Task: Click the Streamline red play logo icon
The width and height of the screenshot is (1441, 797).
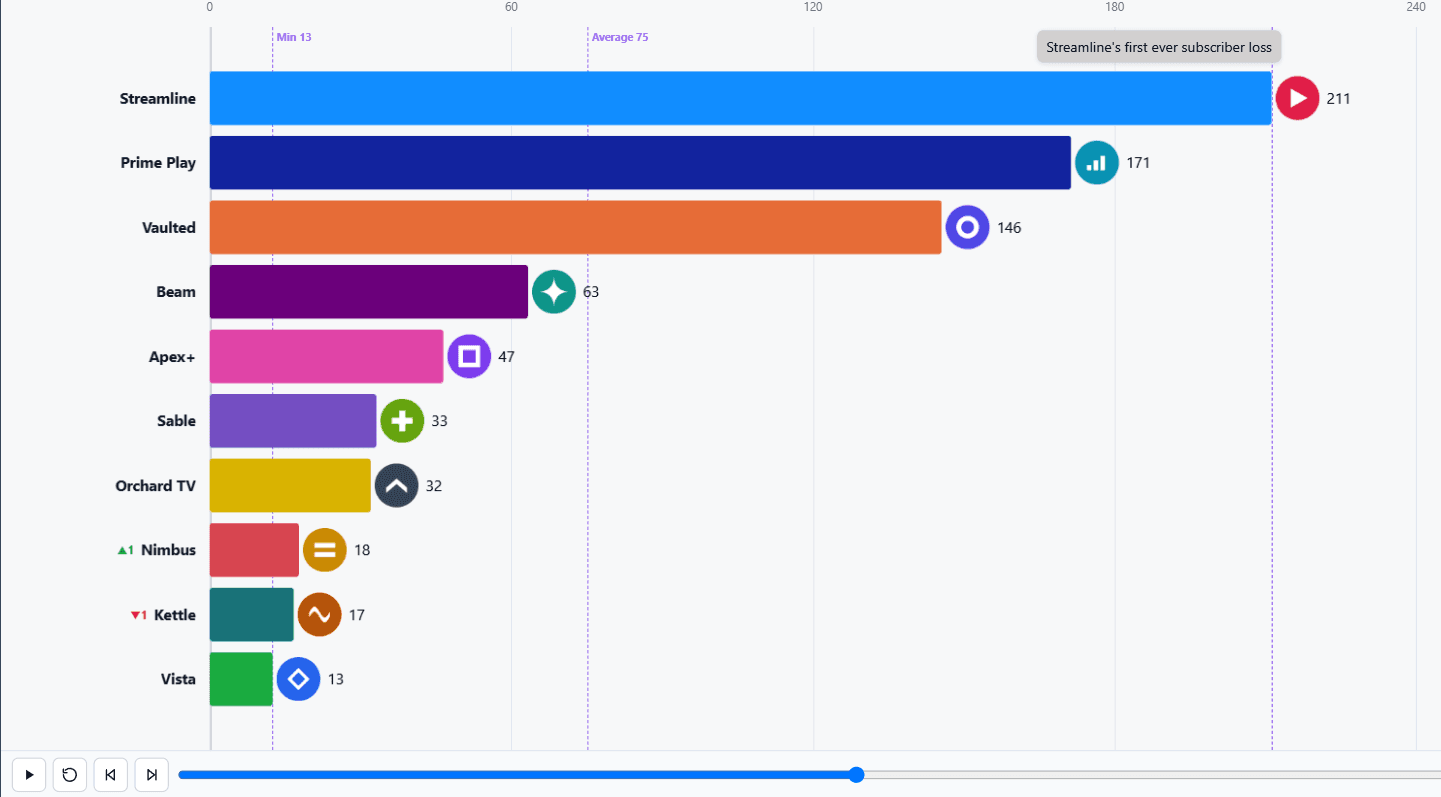Action: (1297, 98)
